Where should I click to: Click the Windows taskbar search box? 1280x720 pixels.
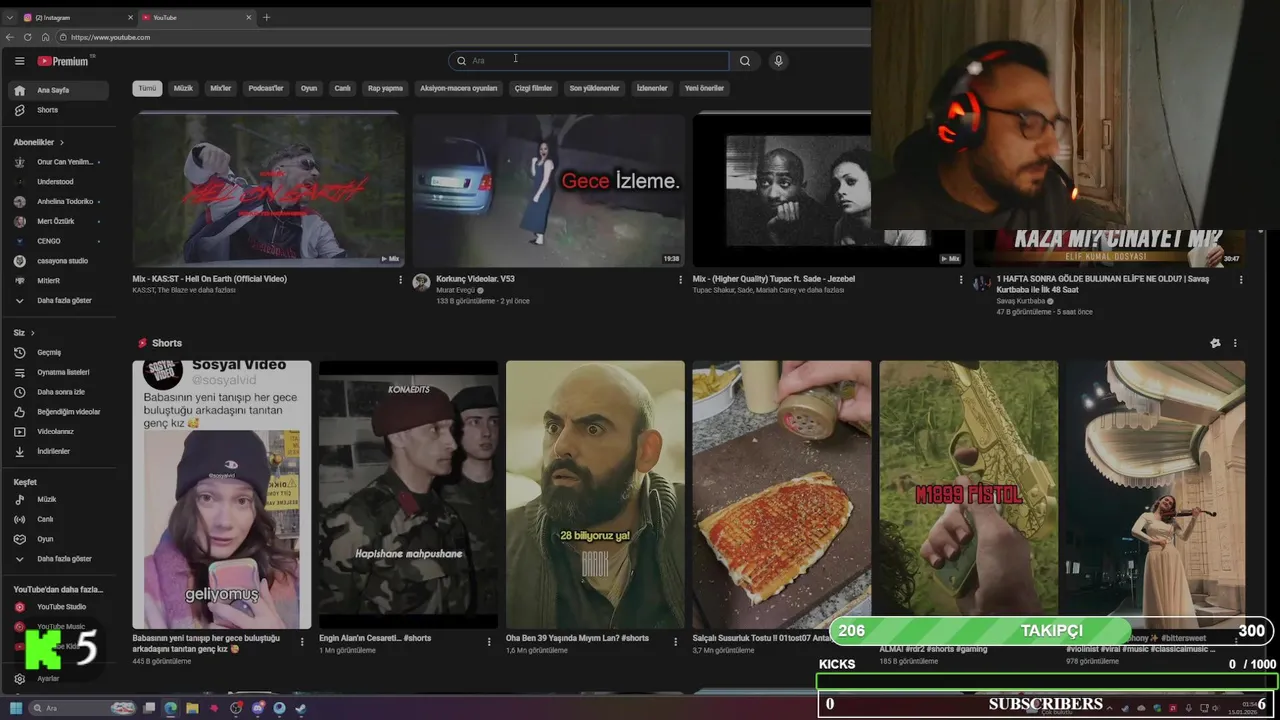pyautogui.click(x=82, y=708)
